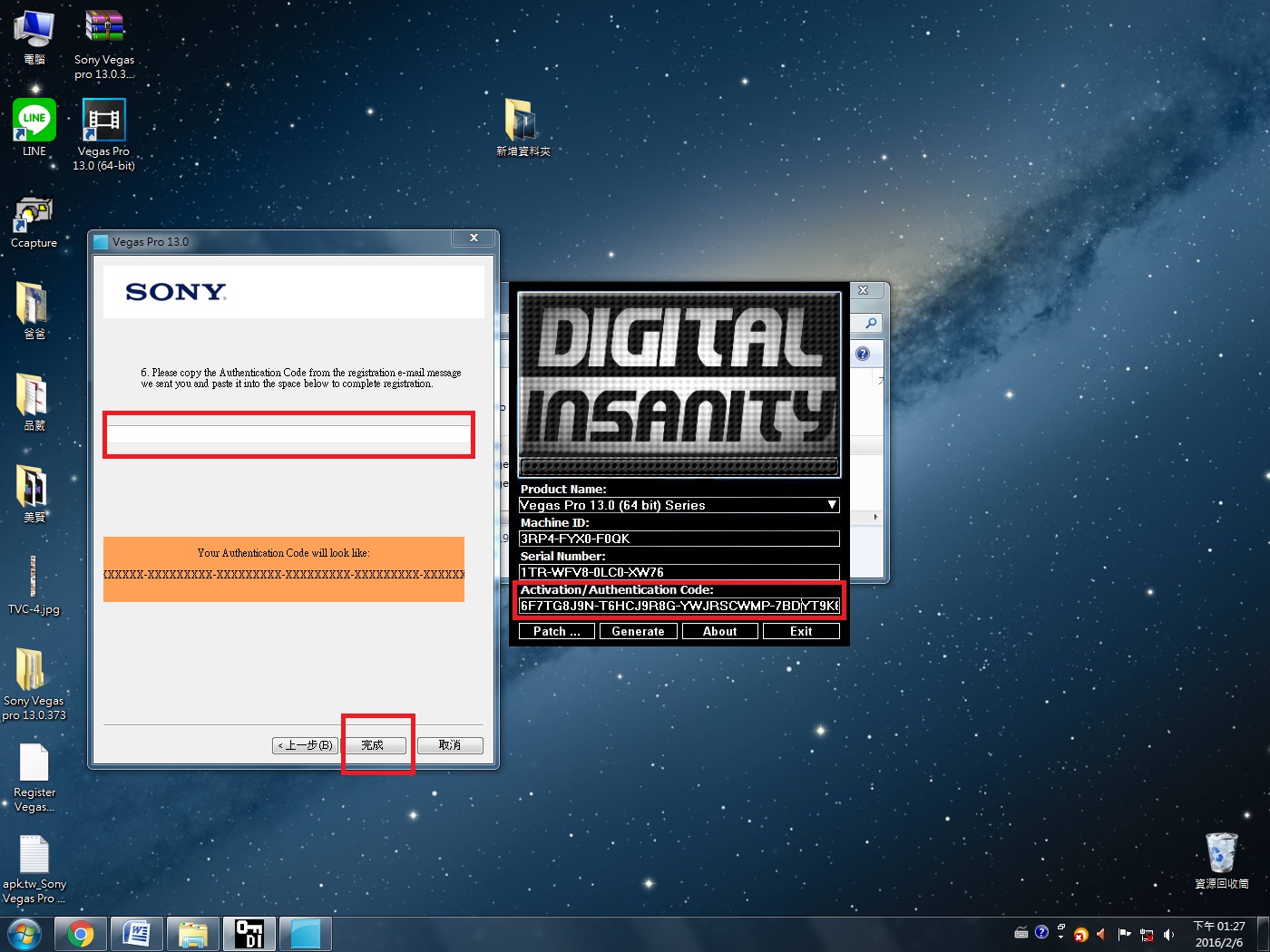Click the Show Desktop strip beside the clock
The height and width of the screenshot is (952, 1270).
click(x=1263, y=934)
